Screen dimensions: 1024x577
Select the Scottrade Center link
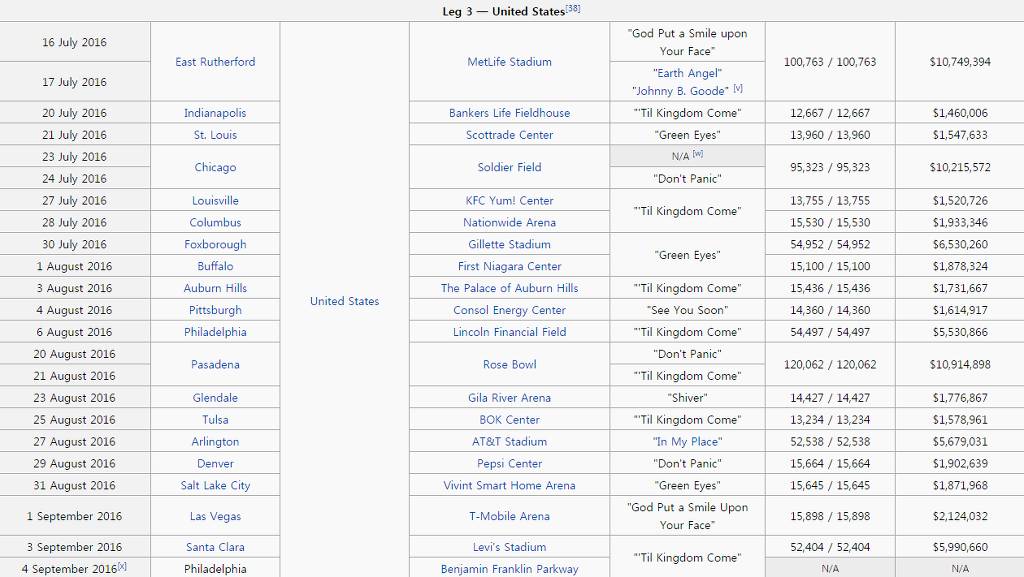(509, 135)
